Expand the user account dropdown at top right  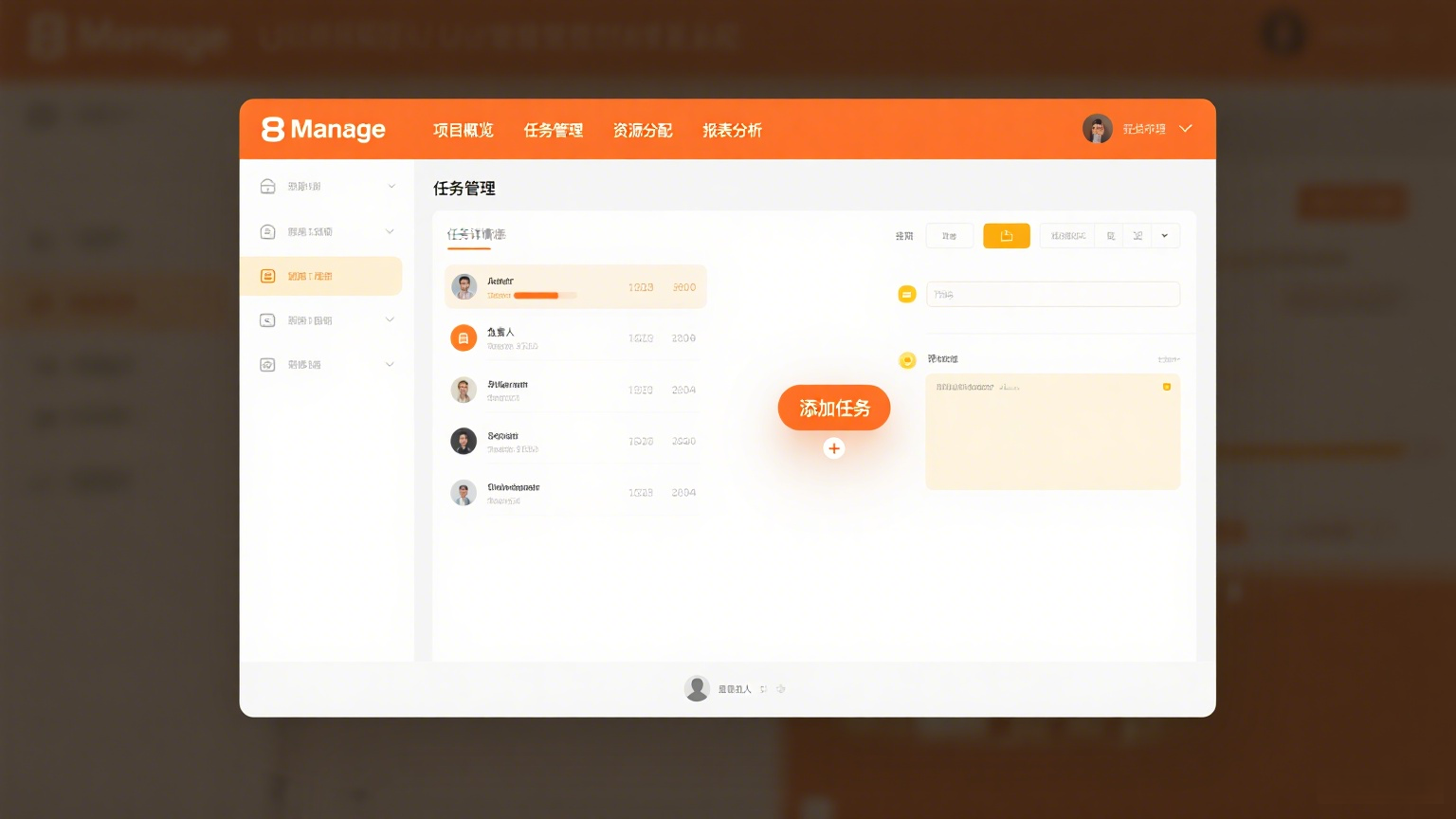[x=1185, y=128]
